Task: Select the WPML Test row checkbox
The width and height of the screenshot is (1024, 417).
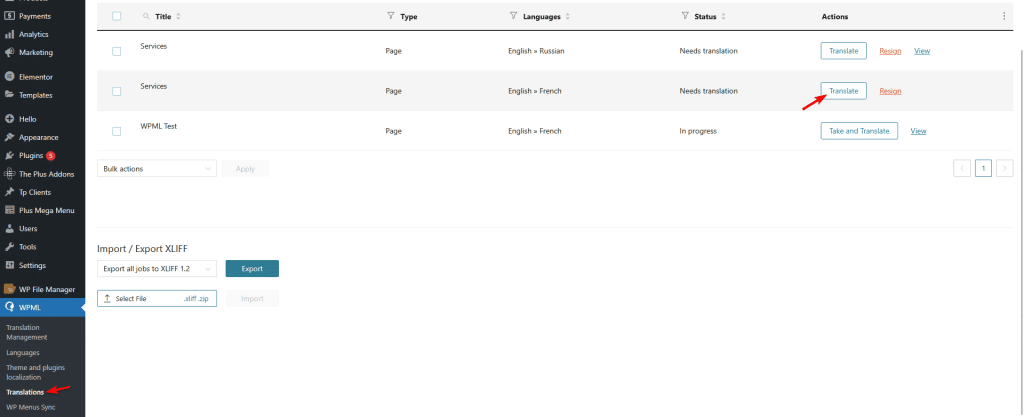Action: [117, 131]
